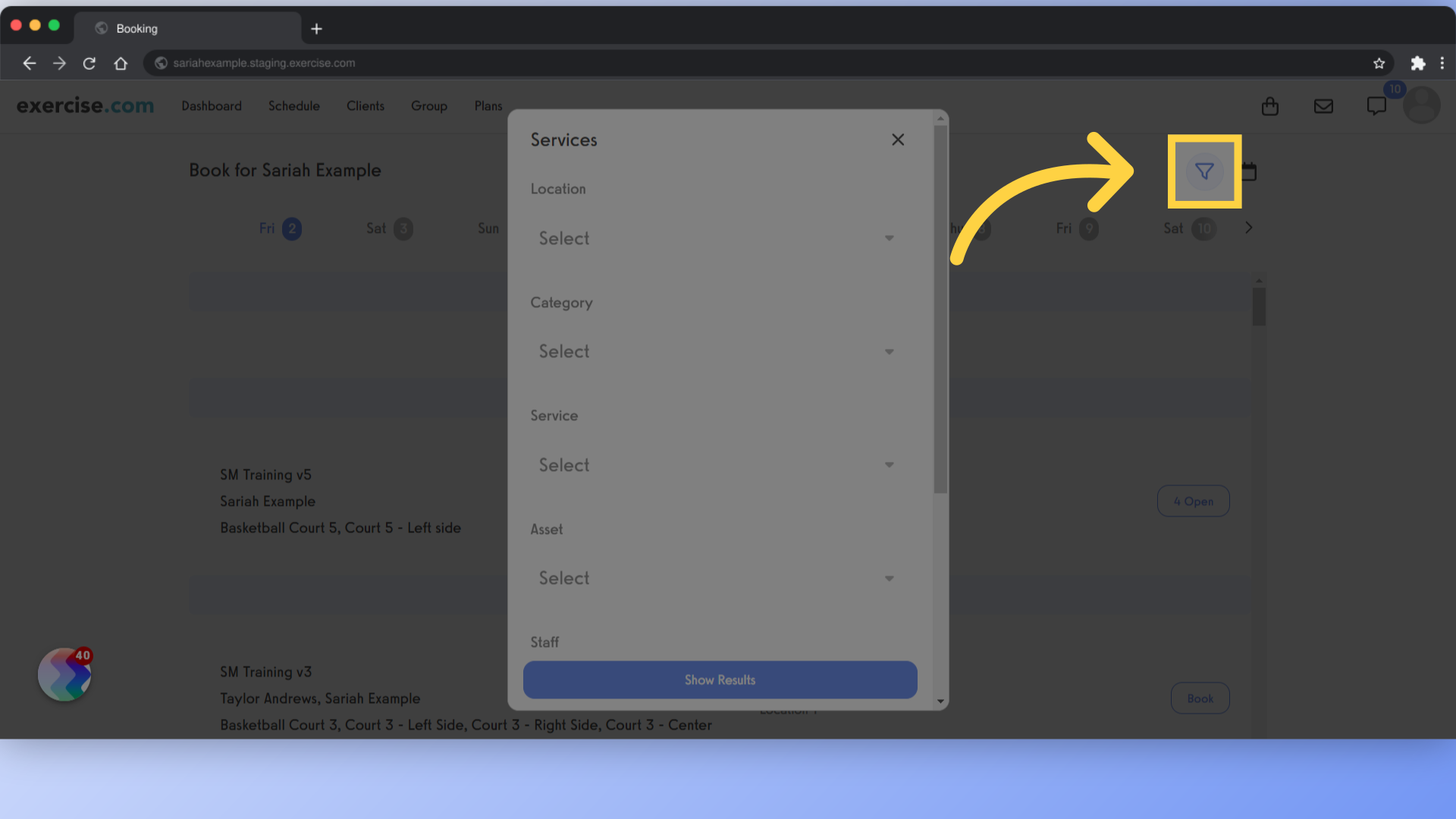Image resolution: width=1456 pixels, height=819 pixels.
Task: Click the settings/extension icon in browser
Action: pos(1418,63)
